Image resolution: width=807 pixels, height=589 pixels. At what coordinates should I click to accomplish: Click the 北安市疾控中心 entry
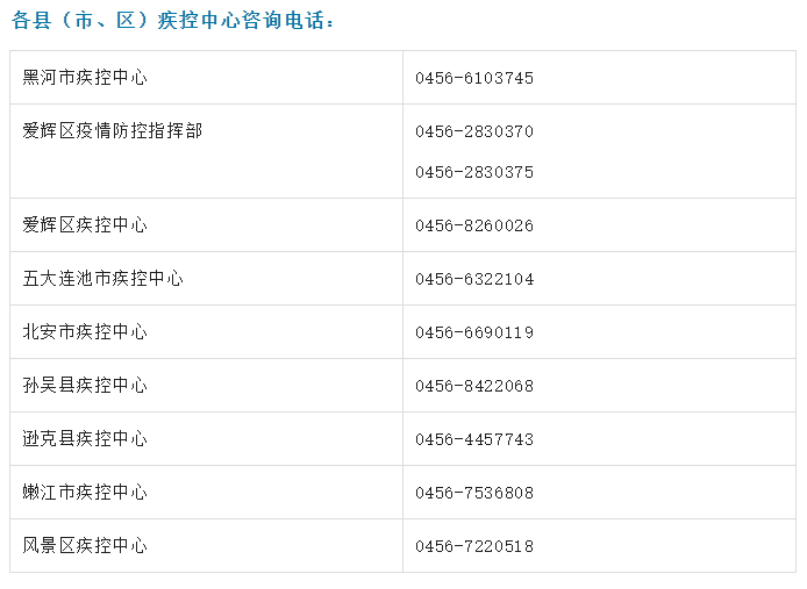(85, 332)
